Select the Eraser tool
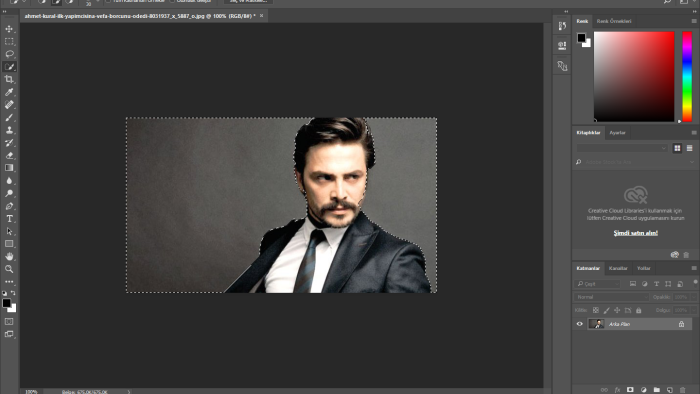Screen dimensions: 700x394 9,155
